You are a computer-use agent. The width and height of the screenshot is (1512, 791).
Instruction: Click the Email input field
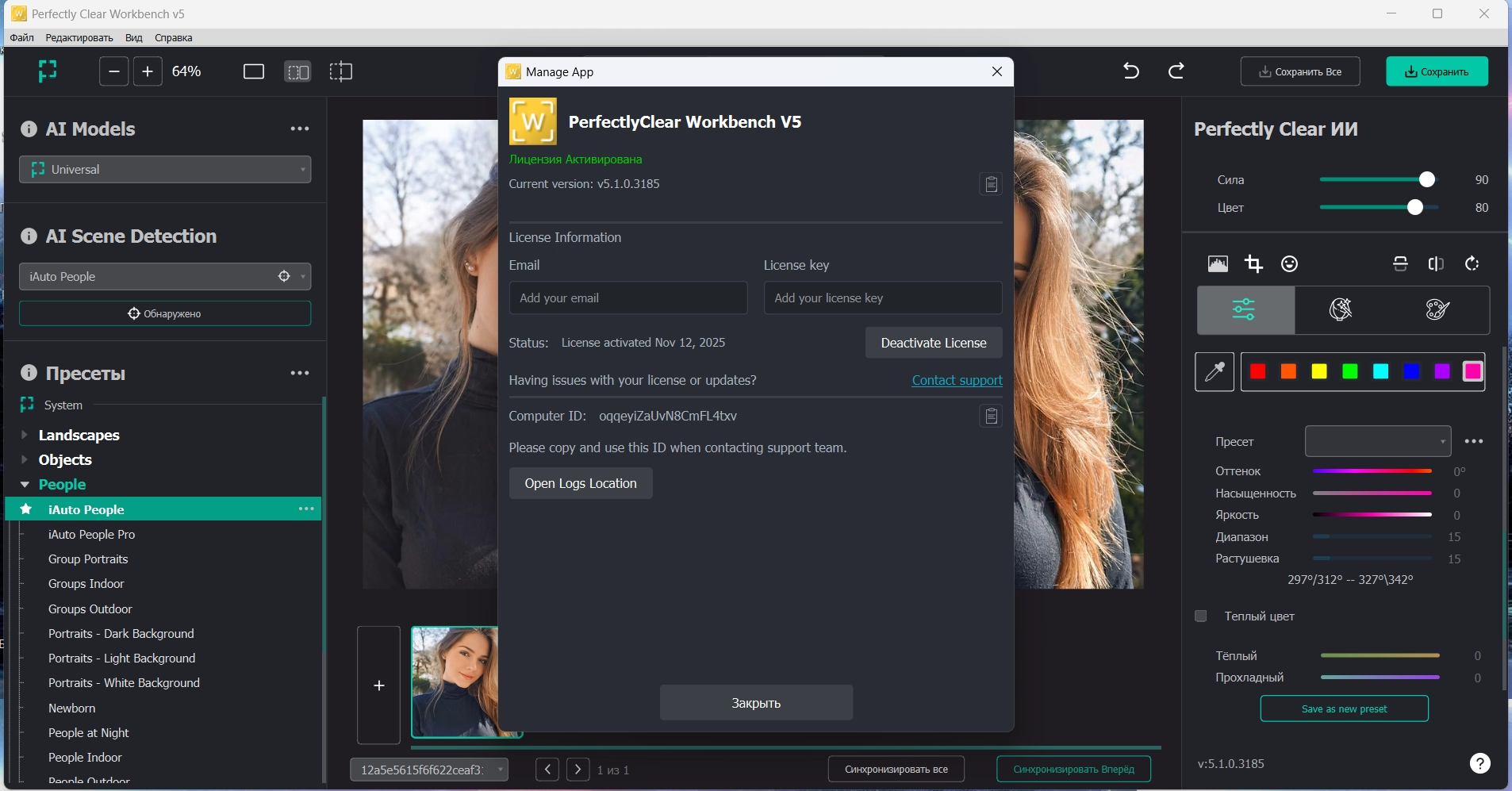(x=628, y=298)
